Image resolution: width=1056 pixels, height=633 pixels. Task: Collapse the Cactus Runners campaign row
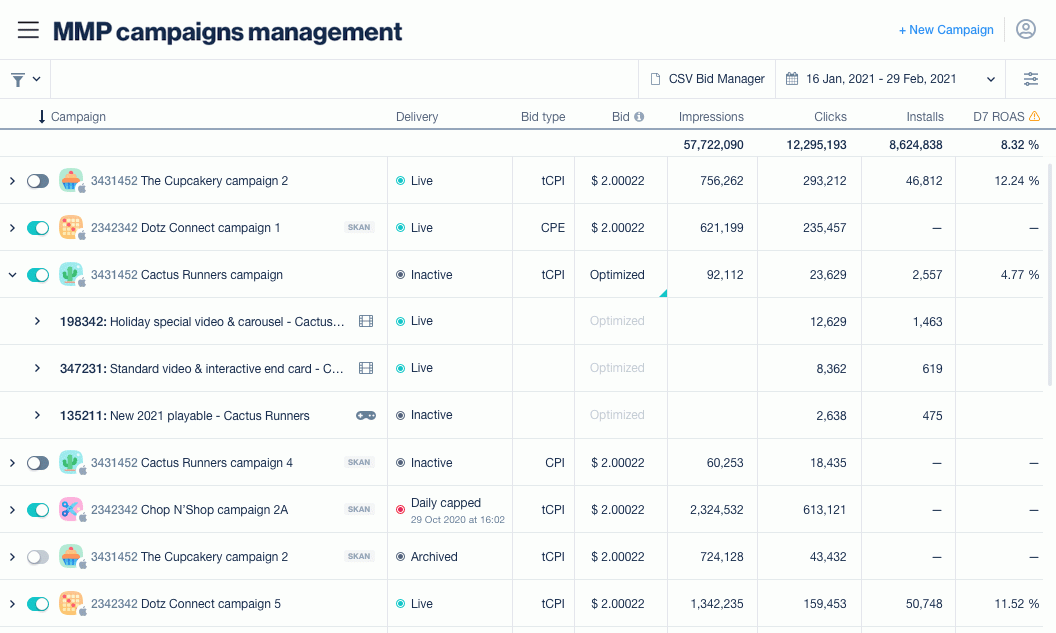(12, 275)
